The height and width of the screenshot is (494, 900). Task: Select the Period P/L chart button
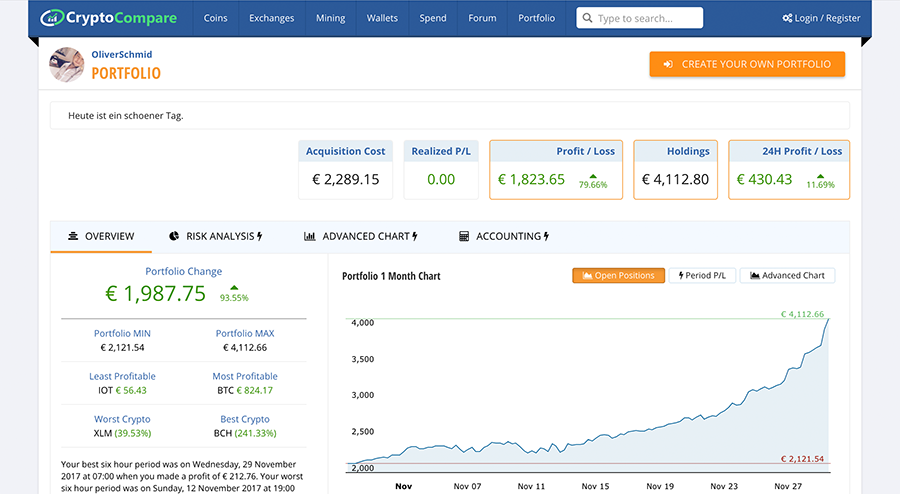pos(702,275)
